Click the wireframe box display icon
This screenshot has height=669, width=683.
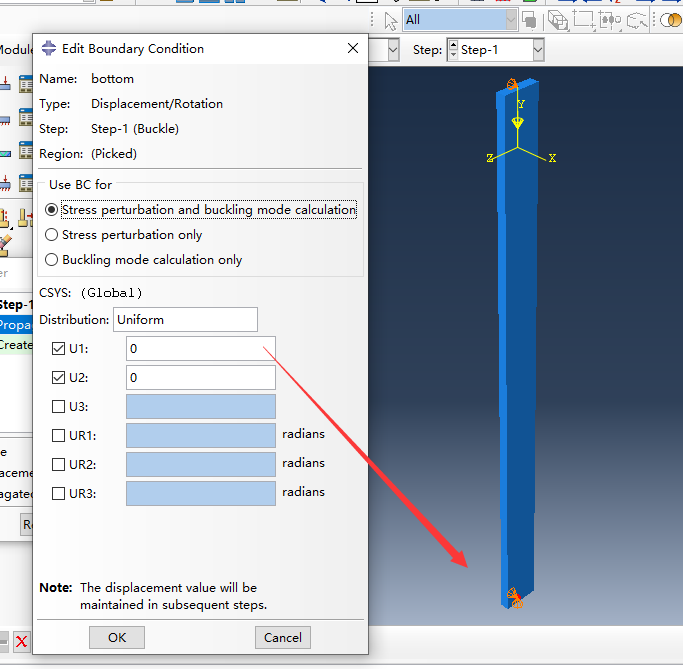point(558,20)
